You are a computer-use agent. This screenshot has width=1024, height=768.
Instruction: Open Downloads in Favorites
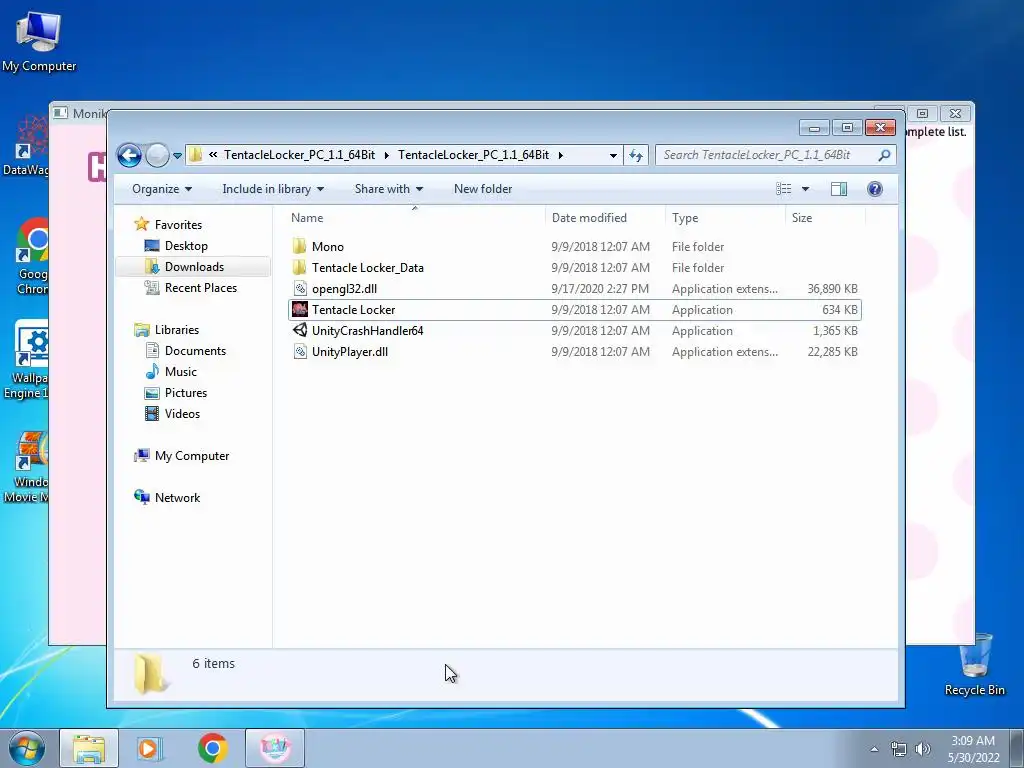[194, 266]
